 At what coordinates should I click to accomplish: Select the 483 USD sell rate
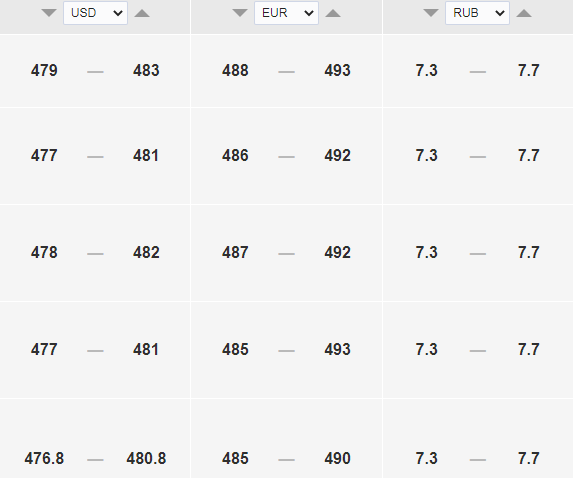tap(146, 70)
